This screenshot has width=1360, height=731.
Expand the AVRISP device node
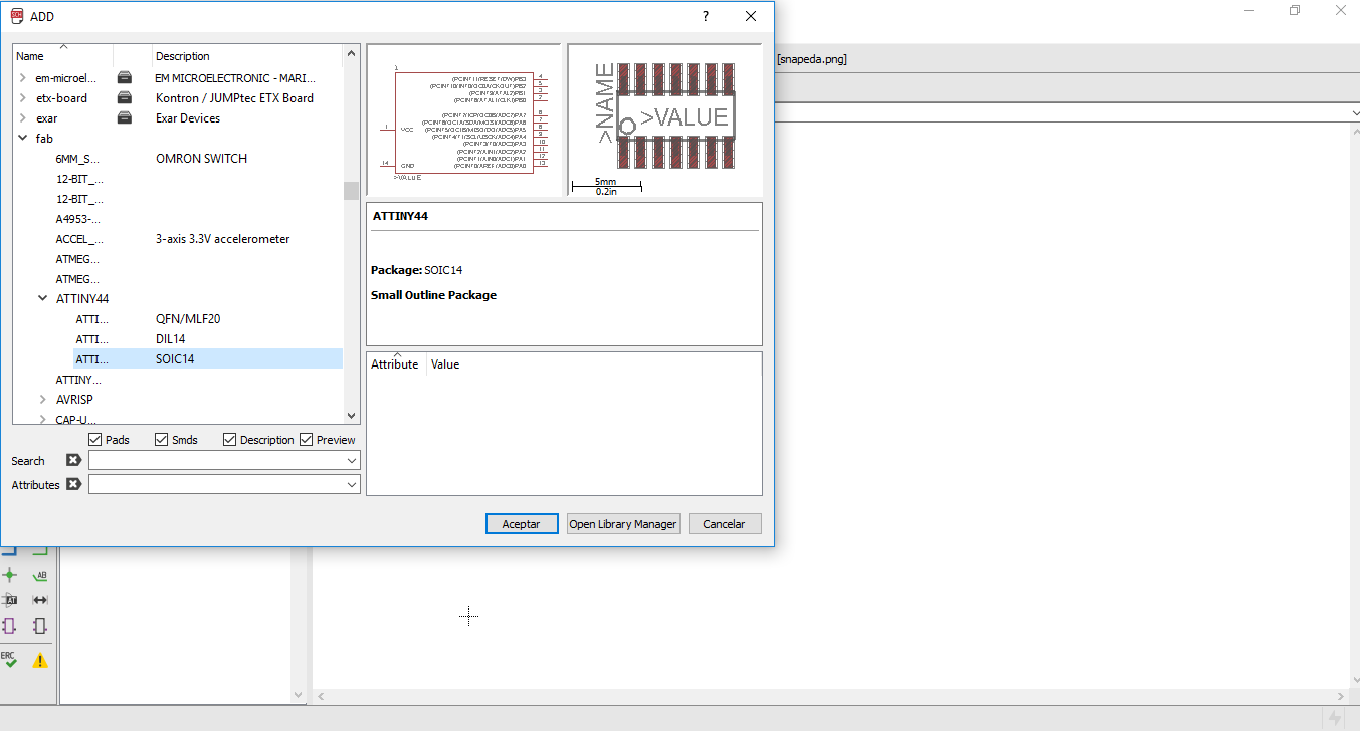(x=42, y=399)
